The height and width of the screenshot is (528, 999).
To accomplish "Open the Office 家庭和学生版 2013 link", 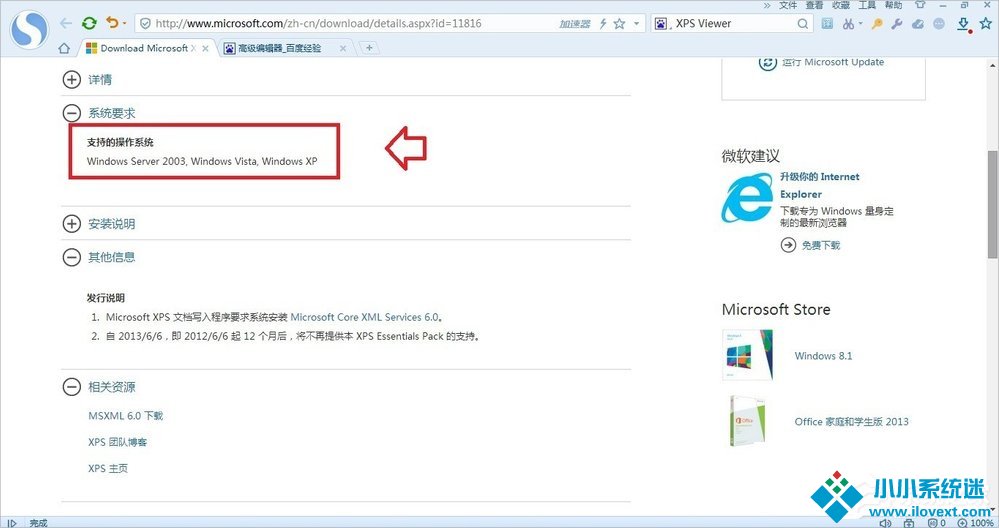I will [x=851, y=422].
